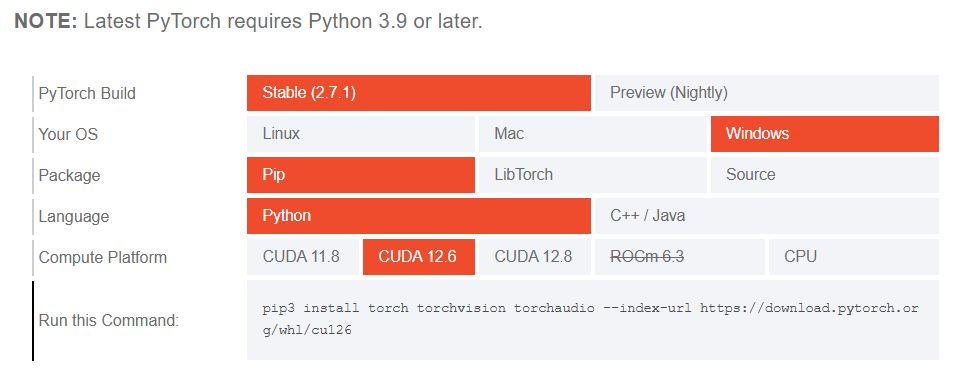954x370 pixels.
Task: Click the Your OS row label
Action: point(68,134)
